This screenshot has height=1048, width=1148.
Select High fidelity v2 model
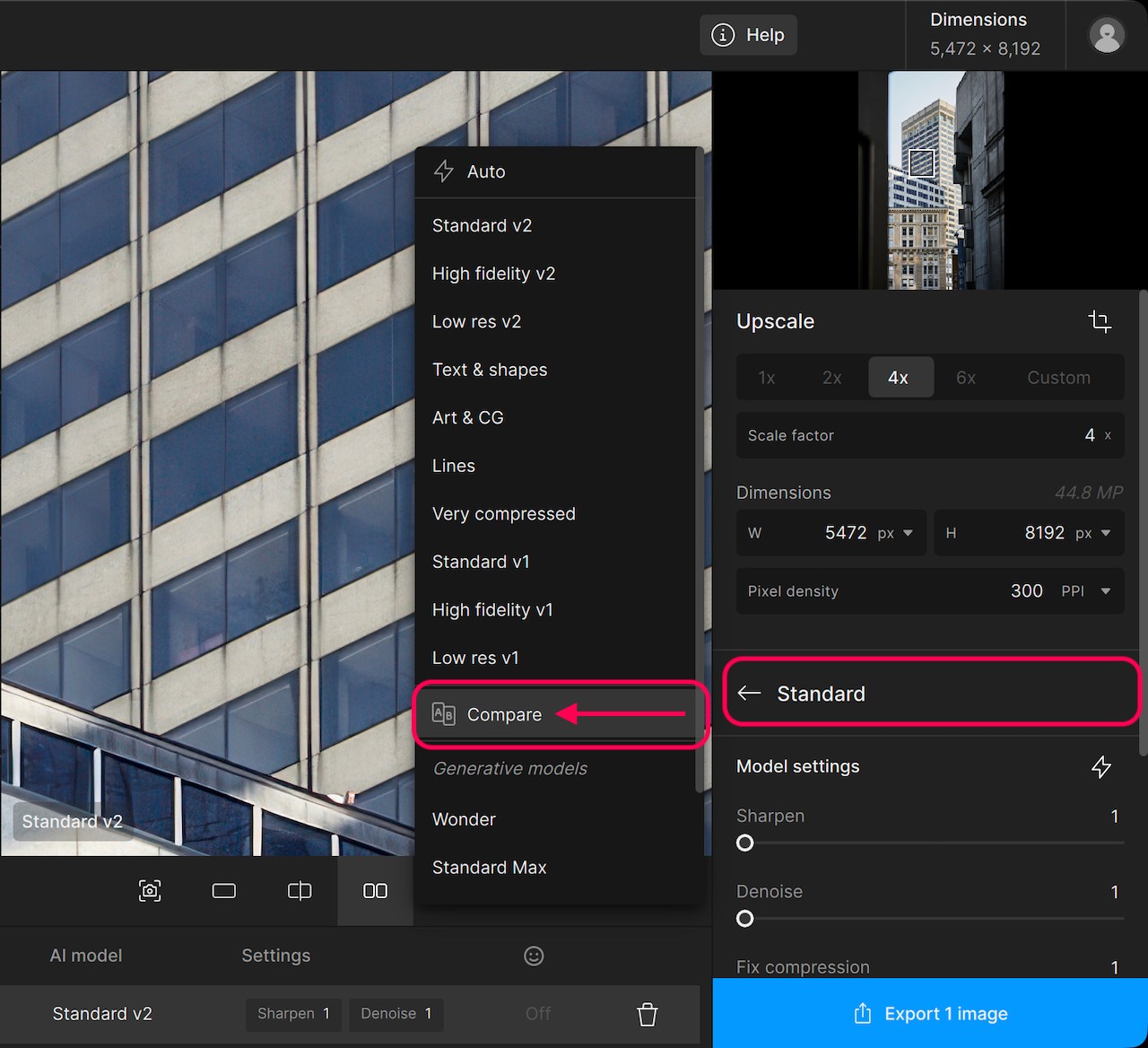tap(555, 274)
